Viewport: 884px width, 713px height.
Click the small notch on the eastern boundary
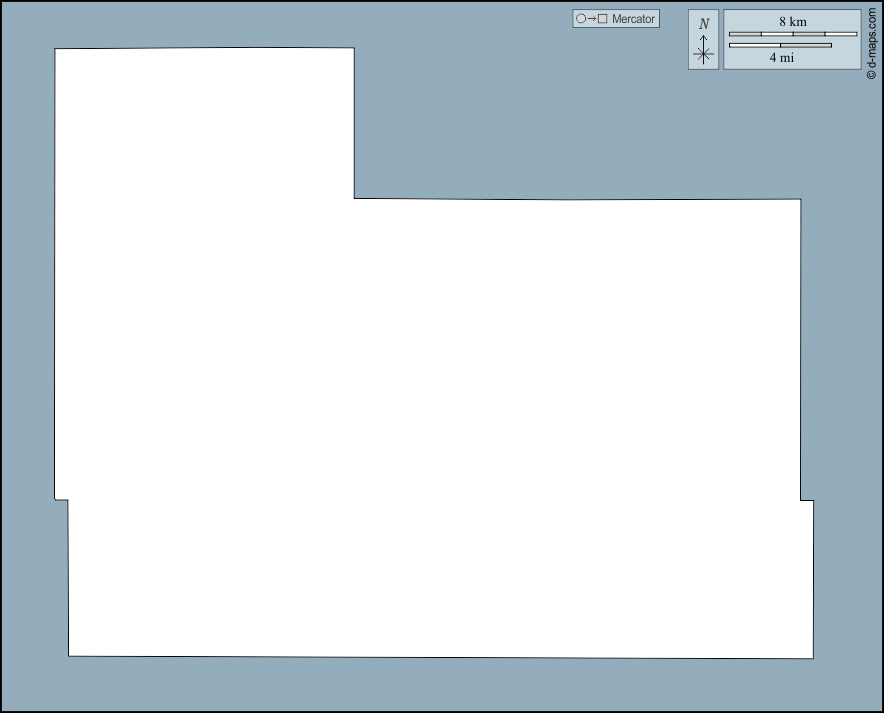806,500
